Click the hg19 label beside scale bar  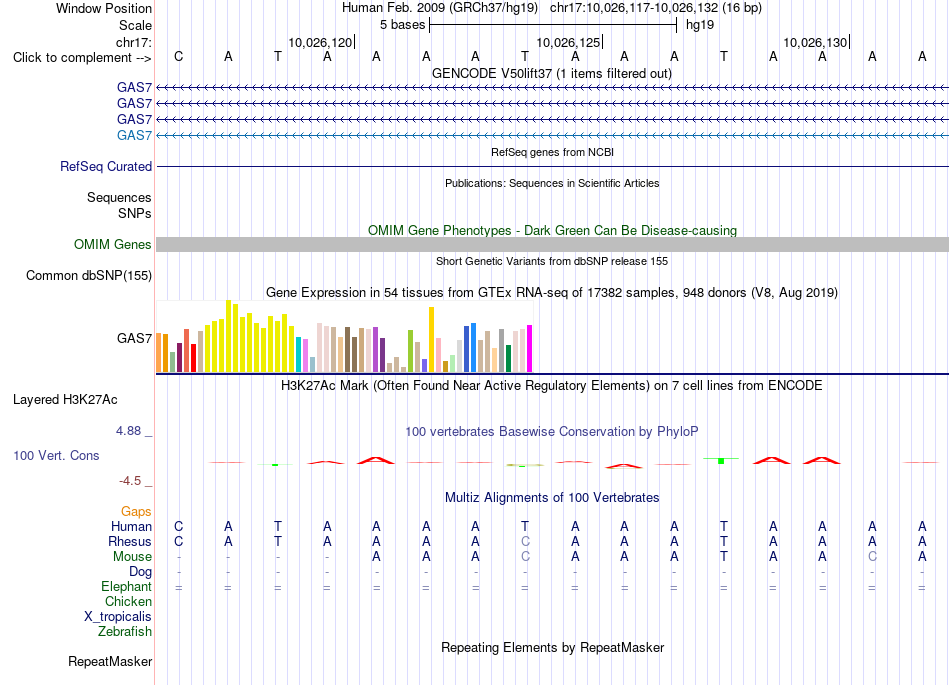point(700,25)
